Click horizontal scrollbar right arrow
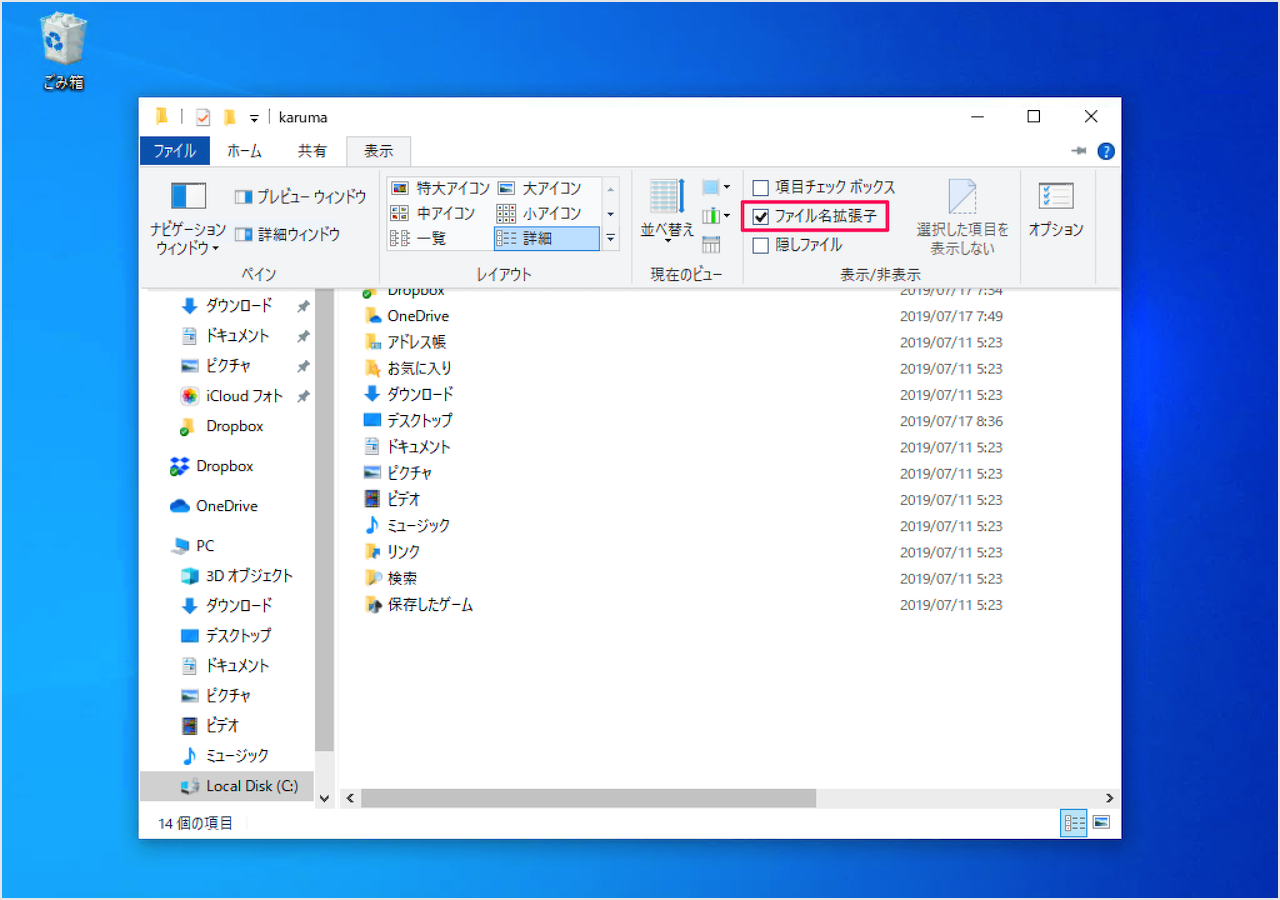1280x900 pixels. point(1110,798)
